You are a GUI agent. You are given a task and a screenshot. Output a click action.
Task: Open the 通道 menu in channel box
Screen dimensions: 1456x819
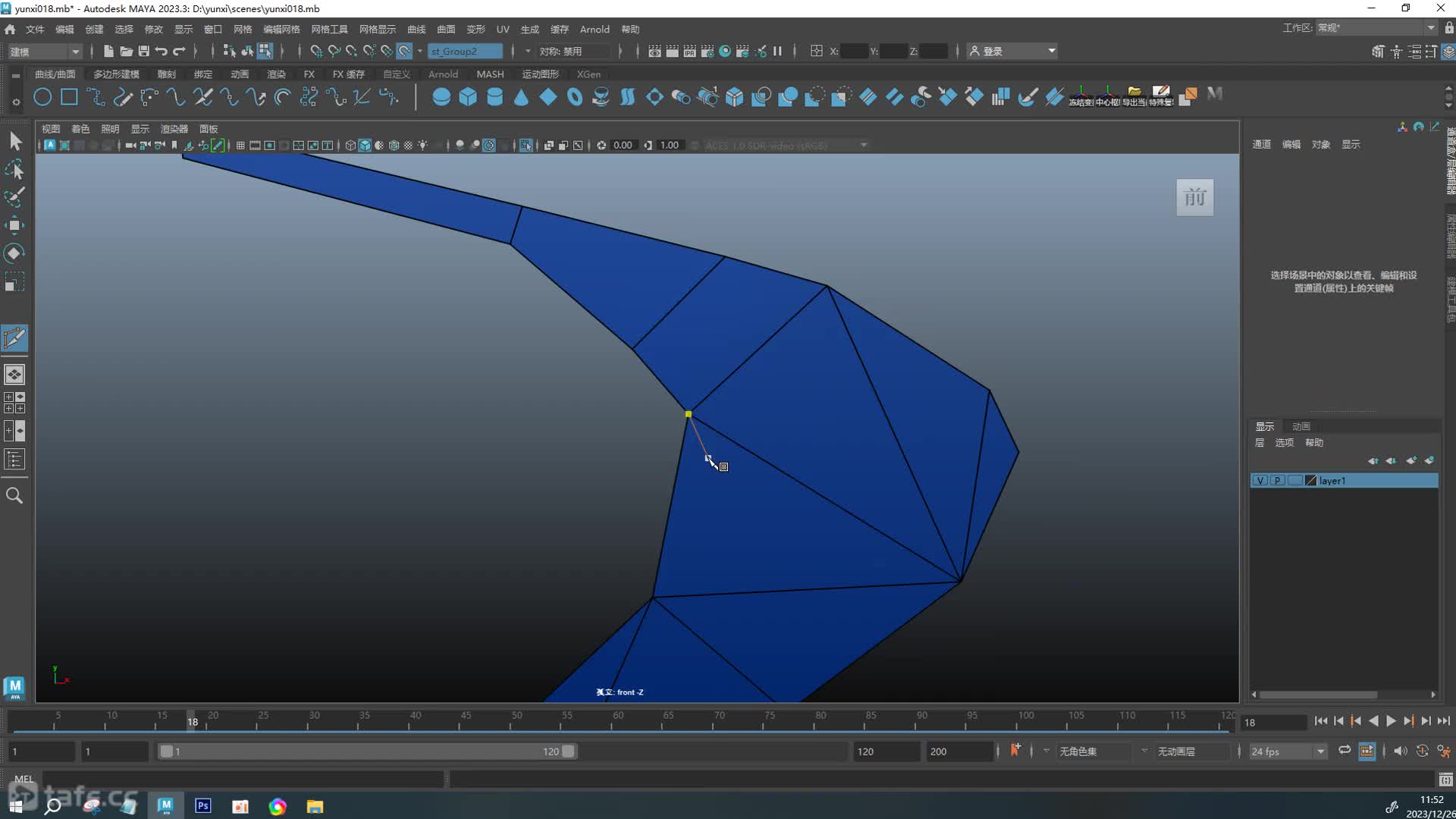(x=1261, y=144)
